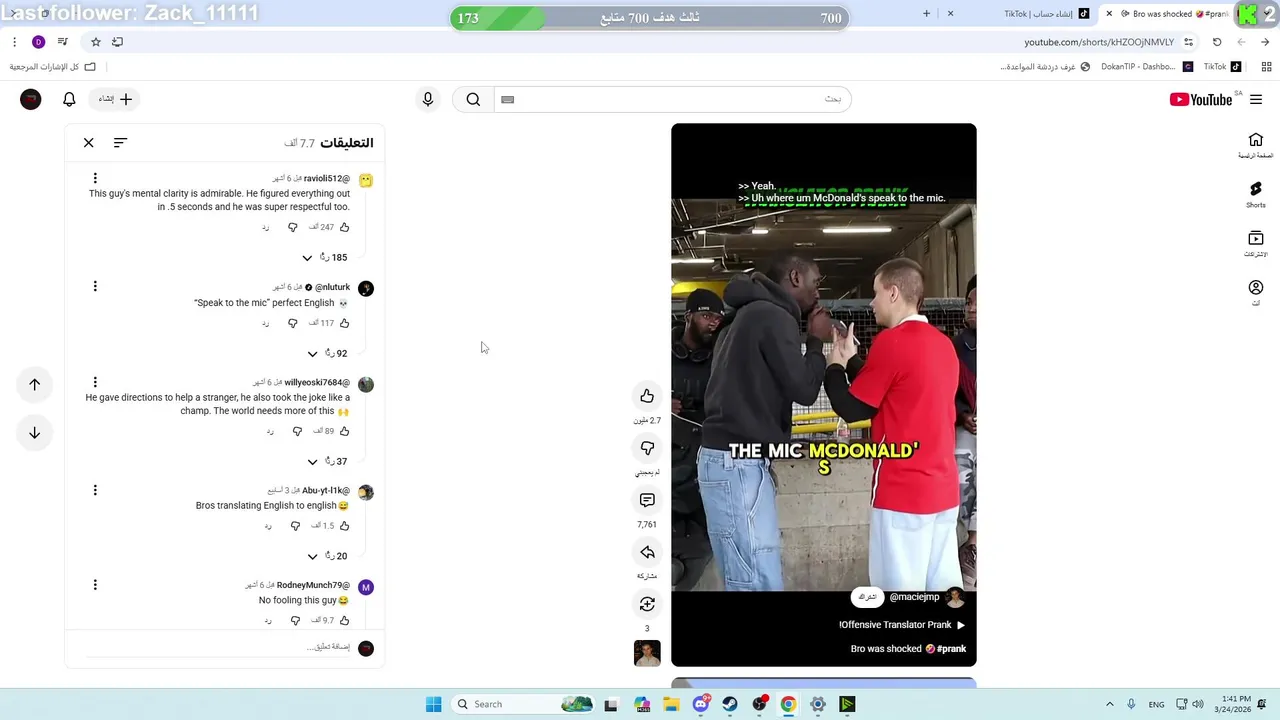Open the Create (إنشاء) button

pyautogui.click(x=114, y=99)
